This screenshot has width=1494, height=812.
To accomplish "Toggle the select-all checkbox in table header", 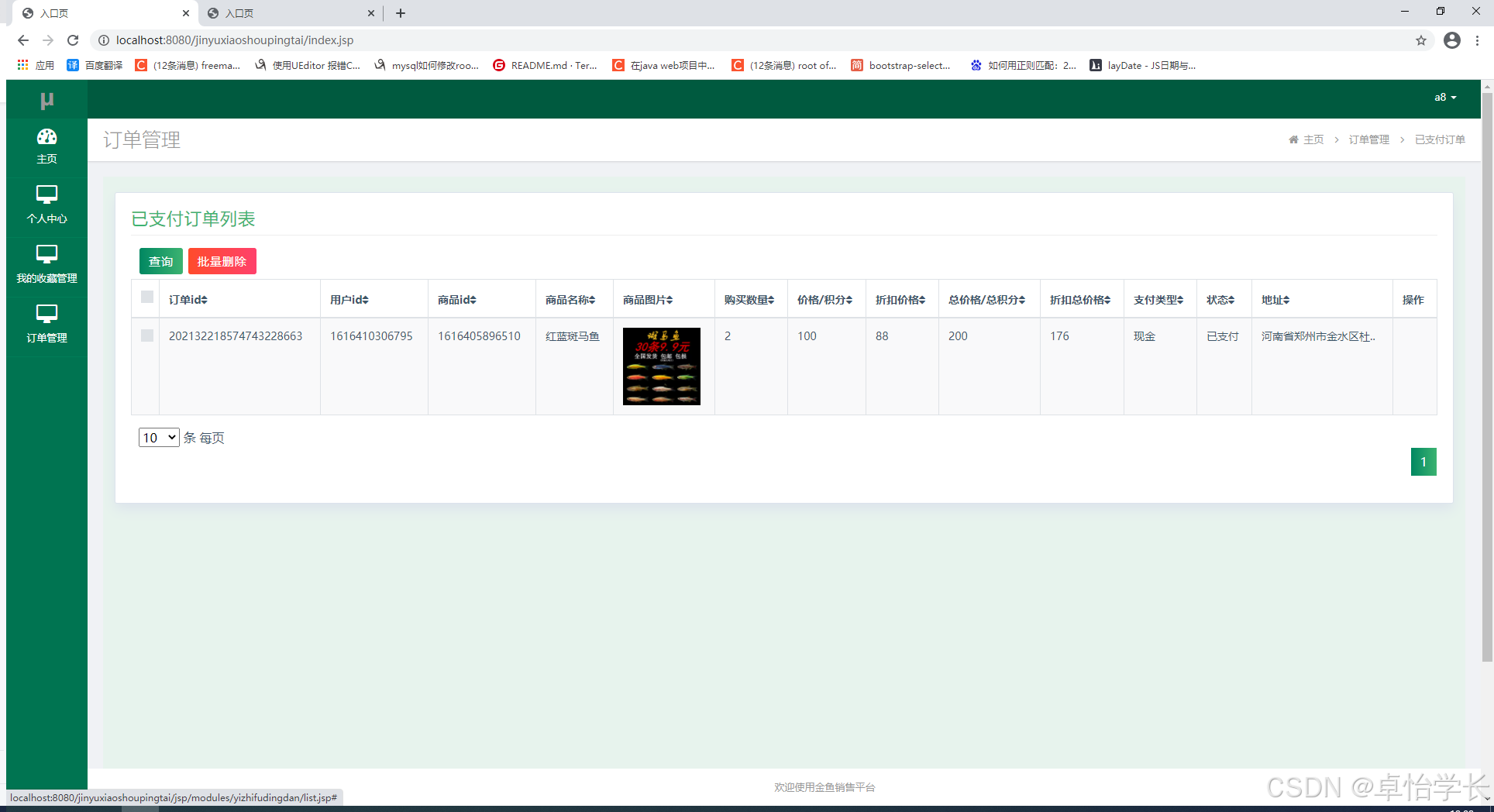I will [x=147, y=298].
